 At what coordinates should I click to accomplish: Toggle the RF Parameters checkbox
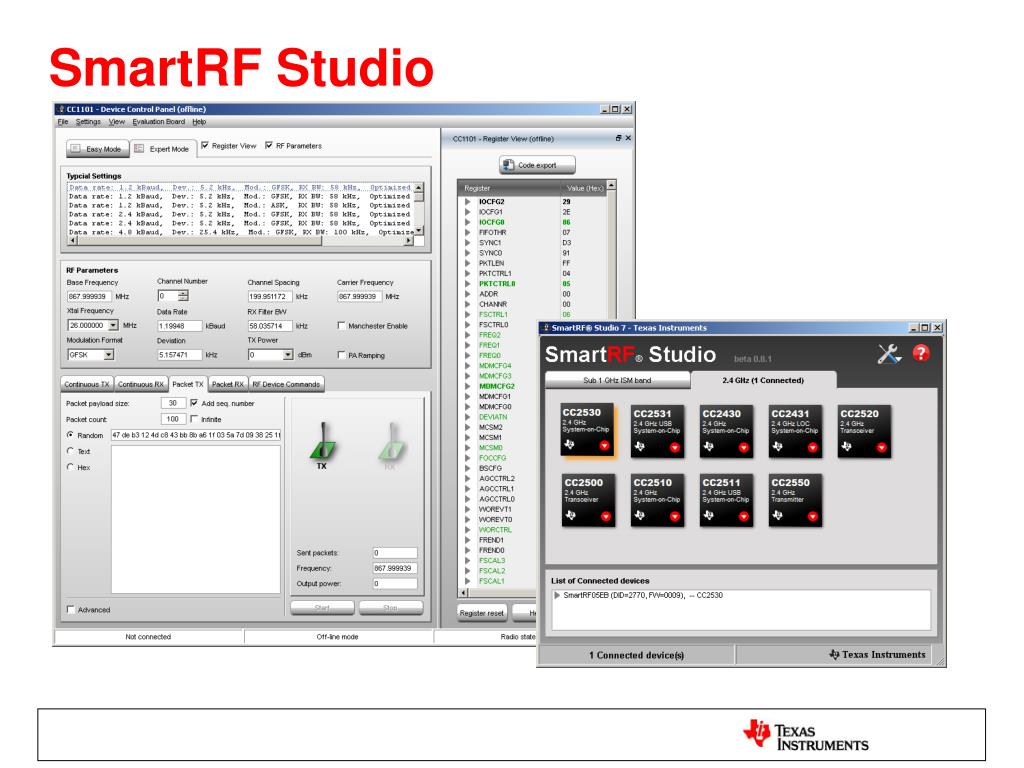tap(268, 145)
